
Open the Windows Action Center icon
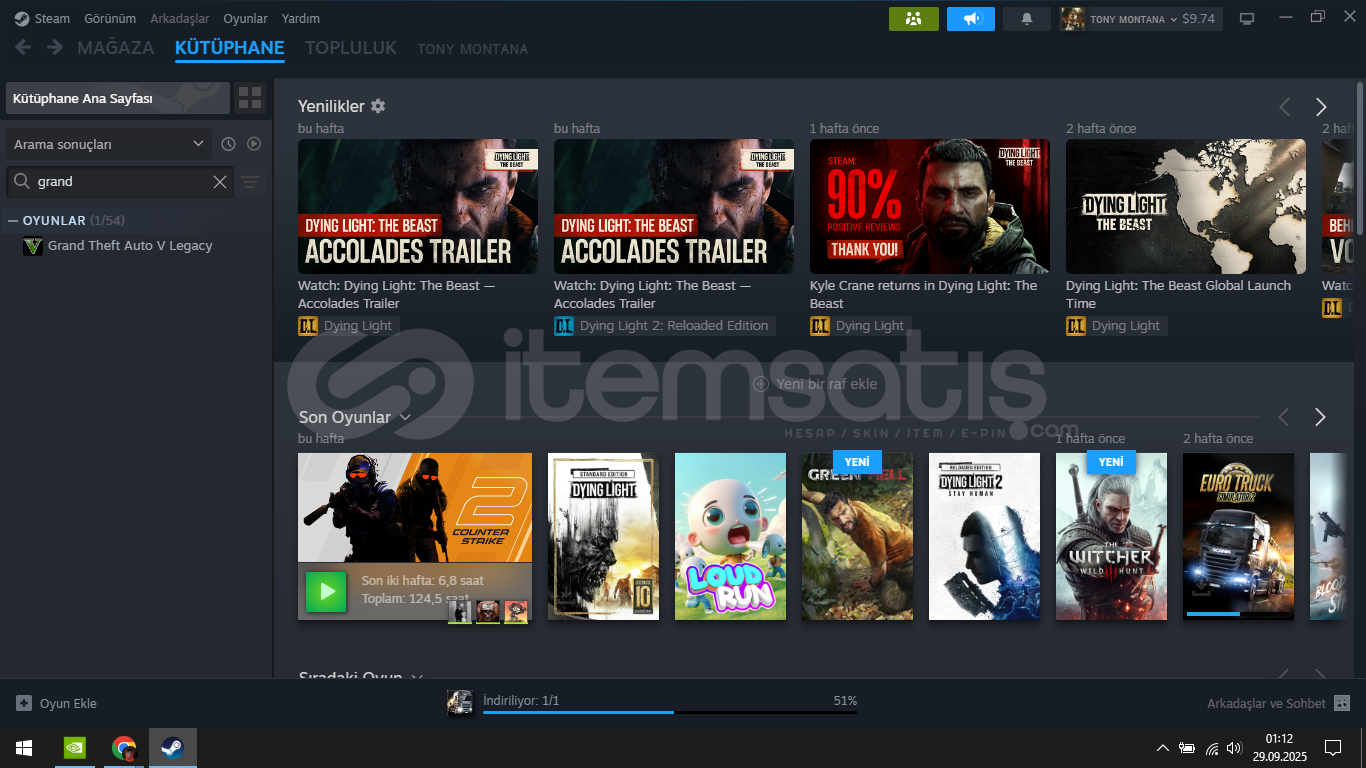pyautogui.click(x=1332, y=748)
